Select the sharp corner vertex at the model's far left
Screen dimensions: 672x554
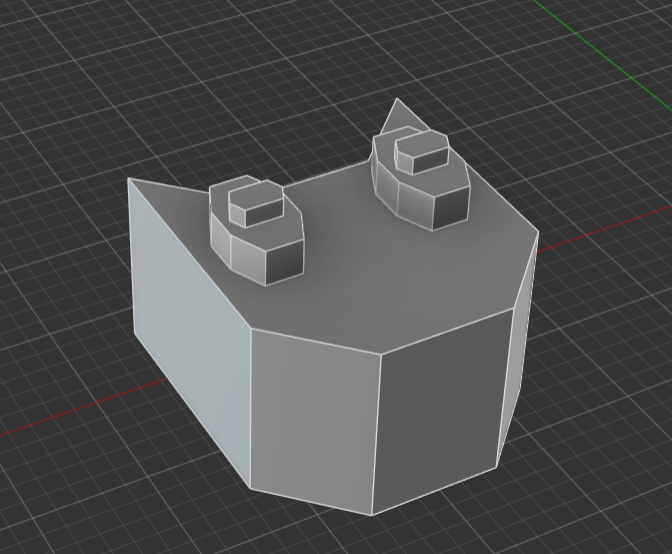coord(129,180)
